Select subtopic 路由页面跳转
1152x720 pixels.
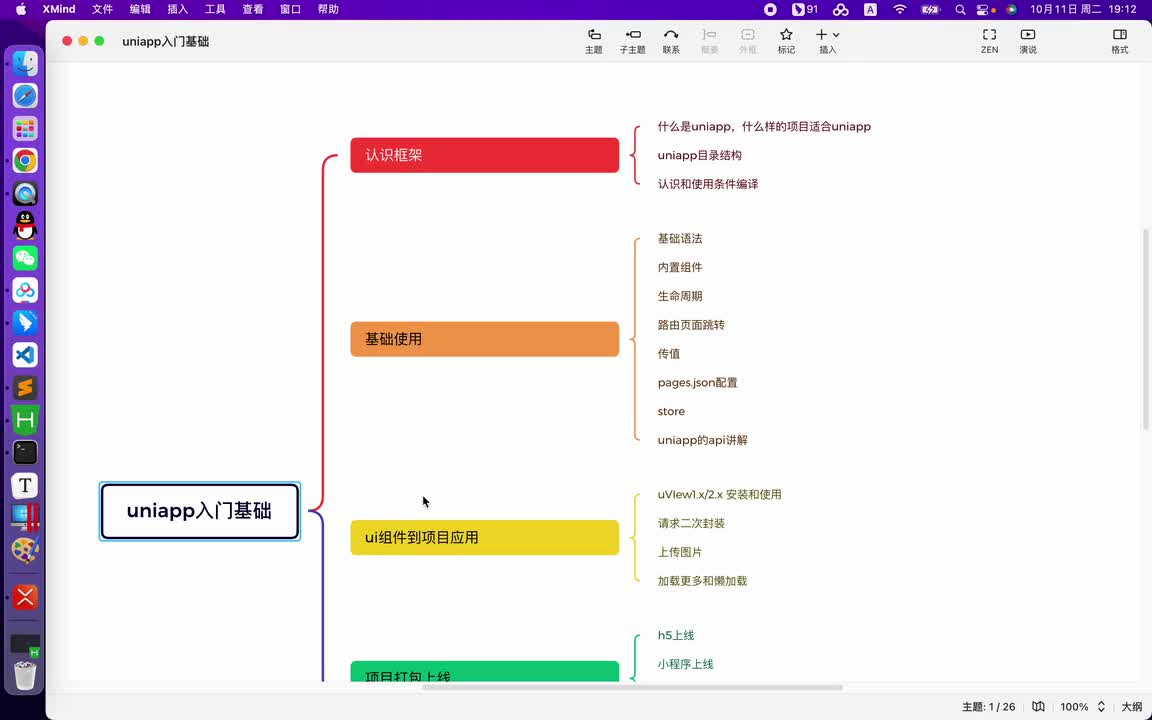pyautogui.click(x=691, y=325)
